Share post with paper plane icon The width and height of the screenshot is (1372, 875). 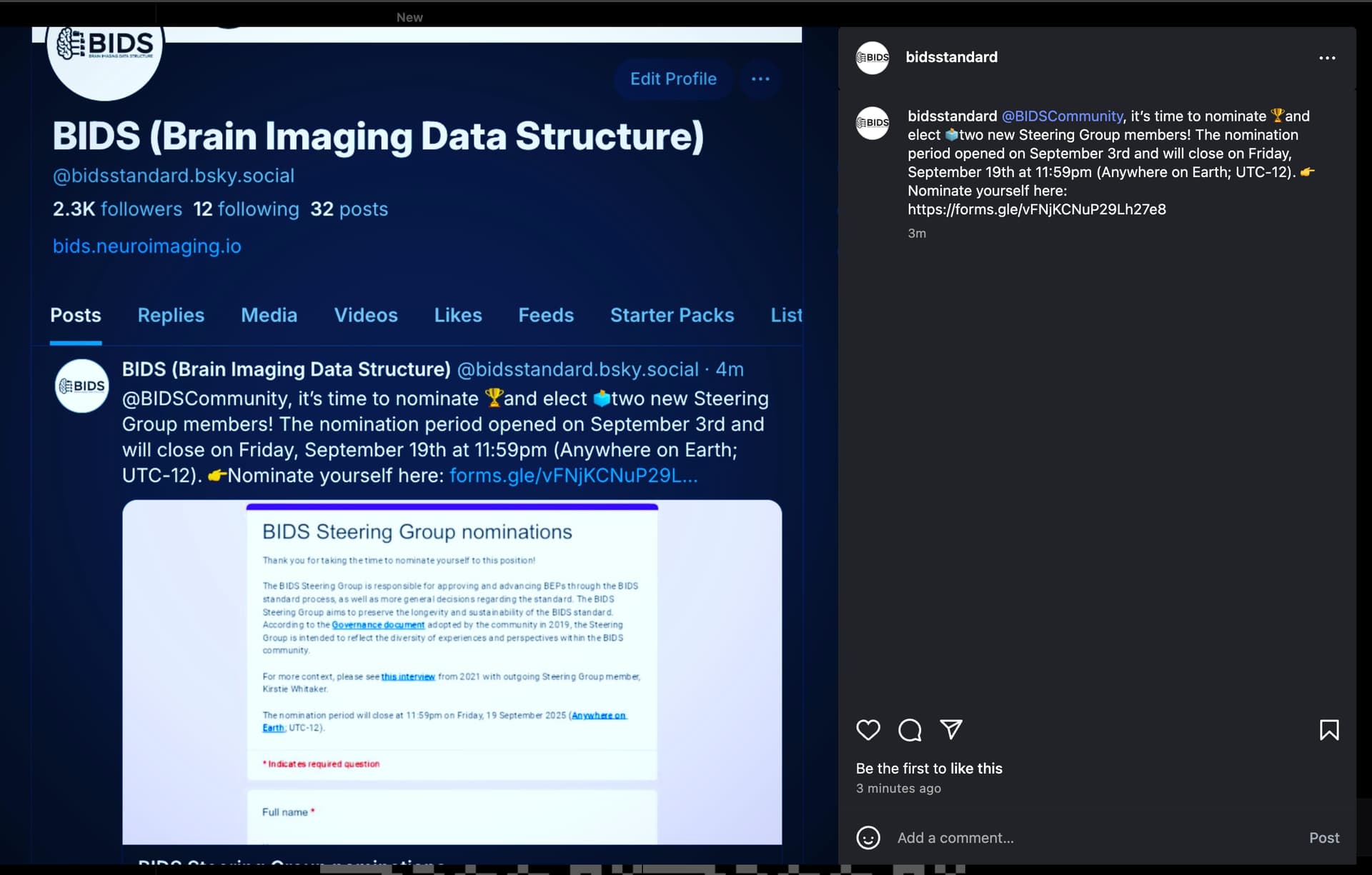tap(950, 729)
